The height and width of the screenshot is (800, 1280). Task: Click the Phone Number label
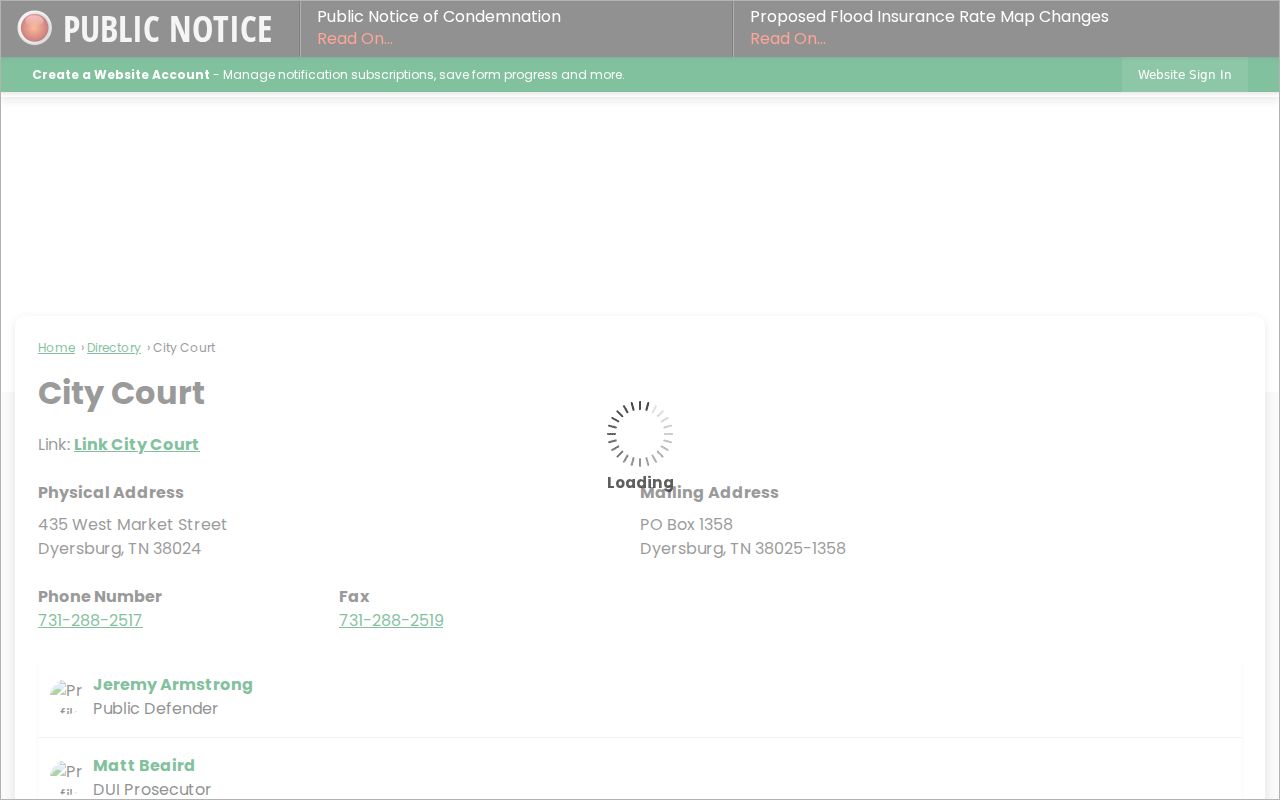point(100,597)
